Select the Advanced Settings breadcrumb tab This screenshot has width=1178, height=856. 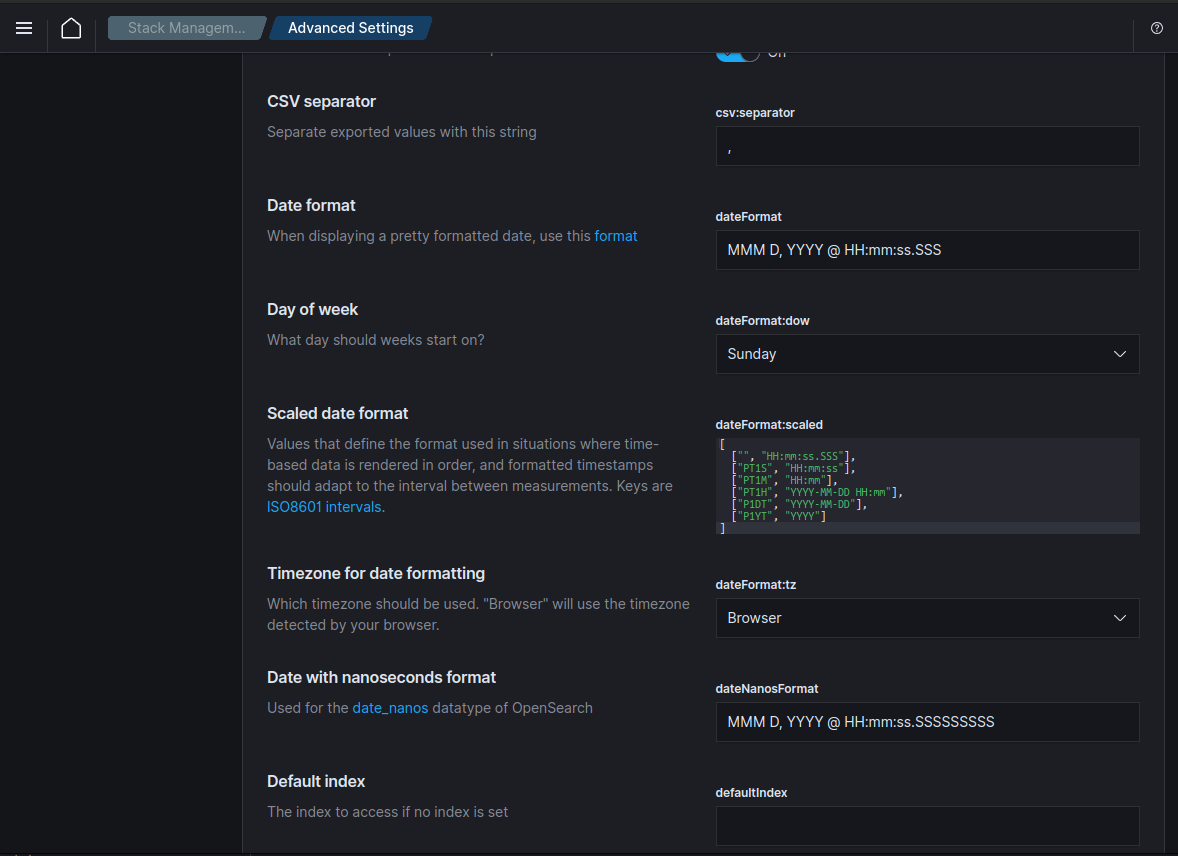click(x=350, y=27)
